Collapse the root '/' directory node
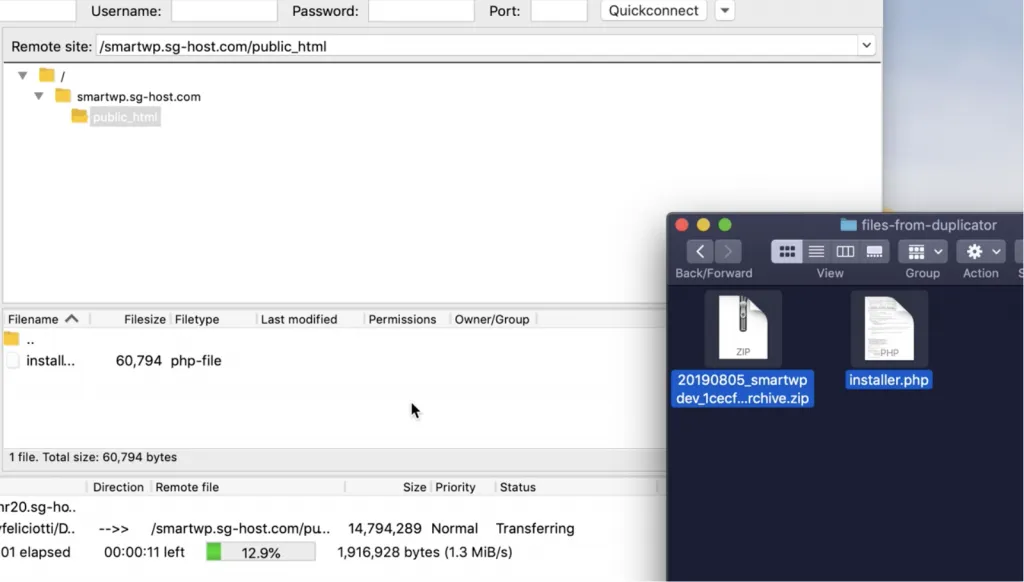This screenshot has width=1024, height=582. pyautogui.click(x=22, y=75)
